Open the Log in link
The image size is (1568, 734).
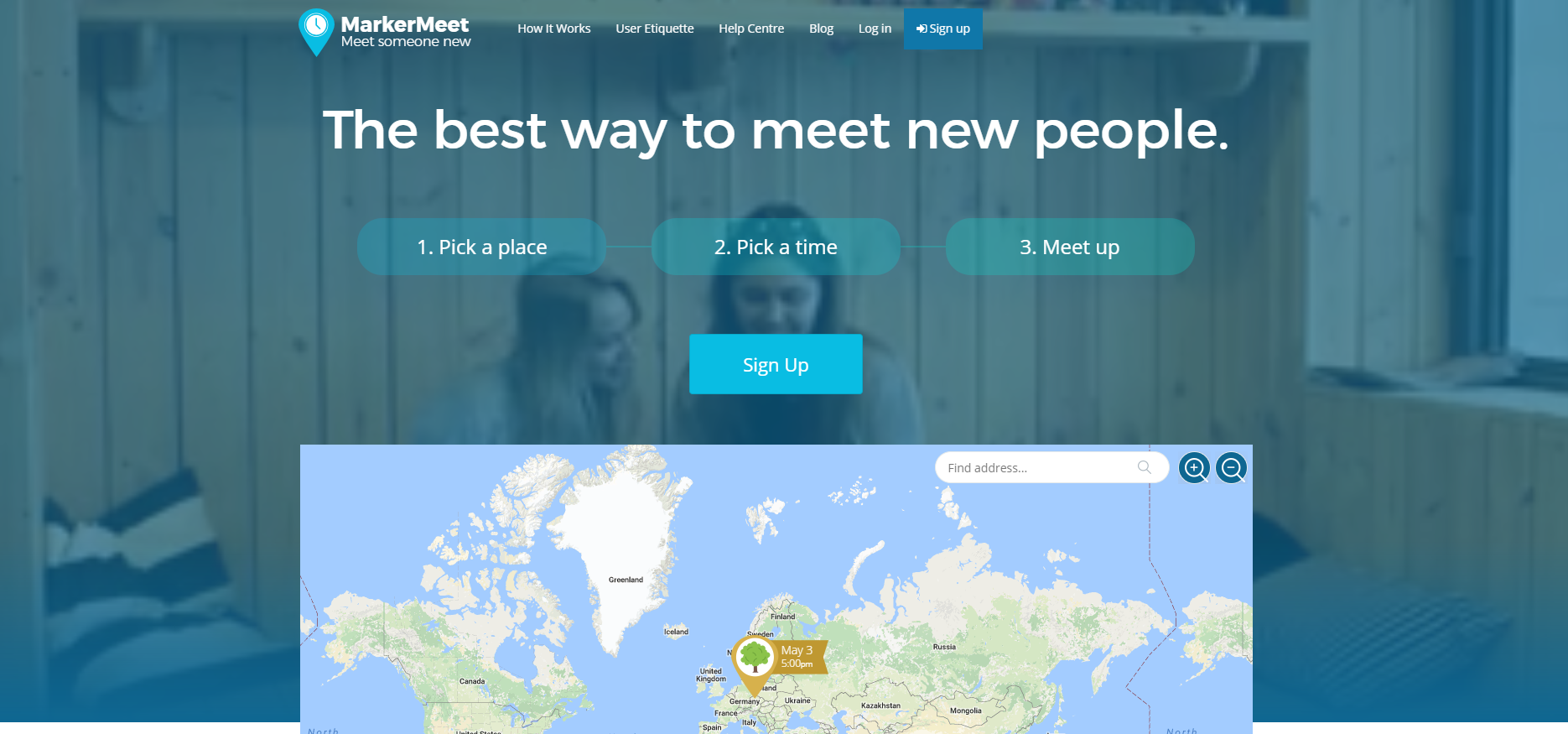pos(875,29)
